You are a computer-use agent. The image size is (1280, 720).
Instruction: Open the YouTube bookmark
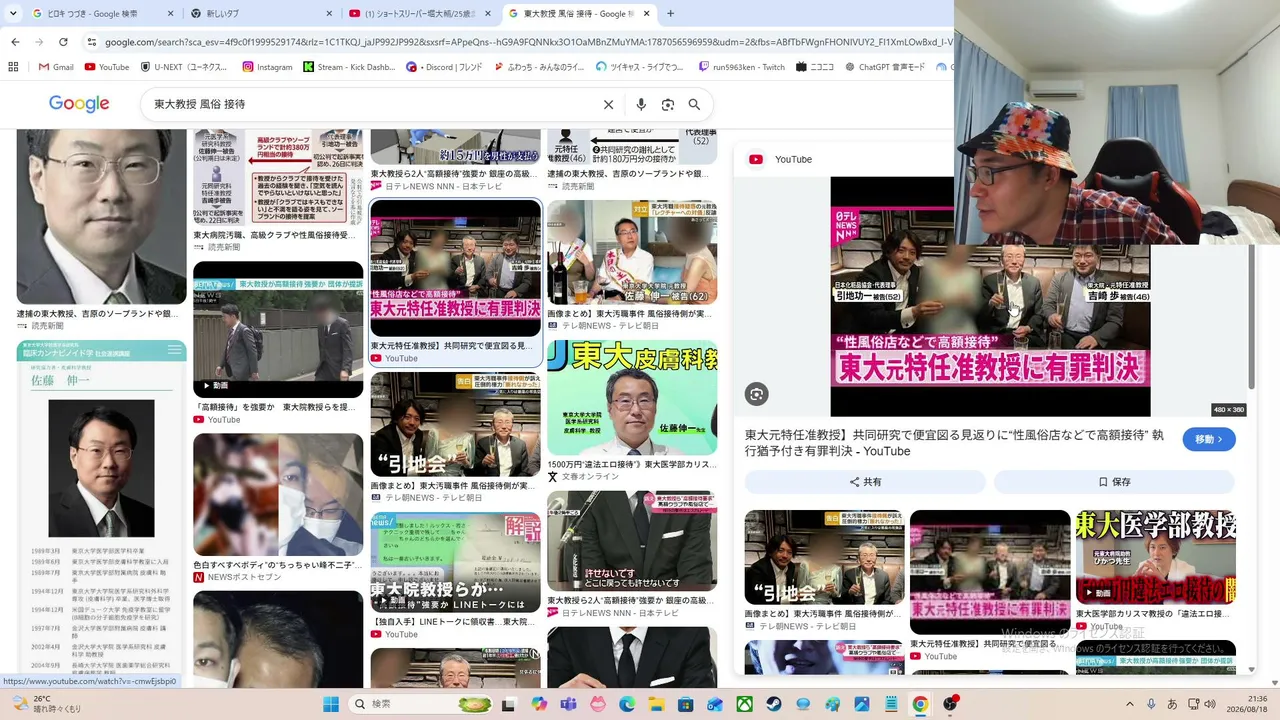pos(107,67)
